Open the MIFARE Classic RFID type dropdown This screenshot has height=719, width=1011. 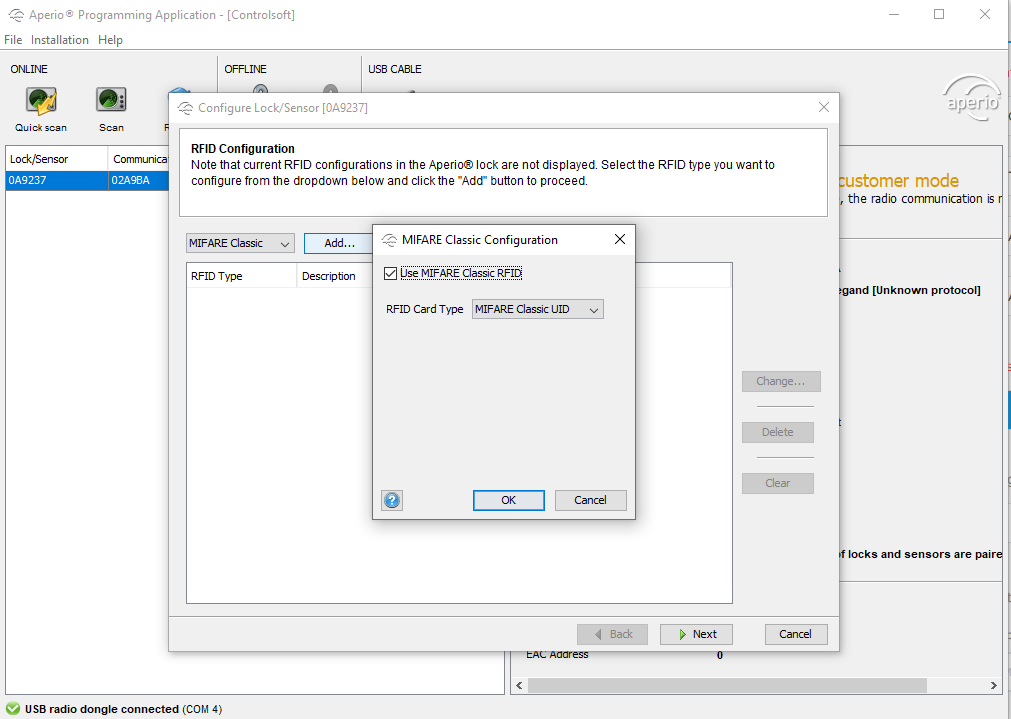click(240, 243)
